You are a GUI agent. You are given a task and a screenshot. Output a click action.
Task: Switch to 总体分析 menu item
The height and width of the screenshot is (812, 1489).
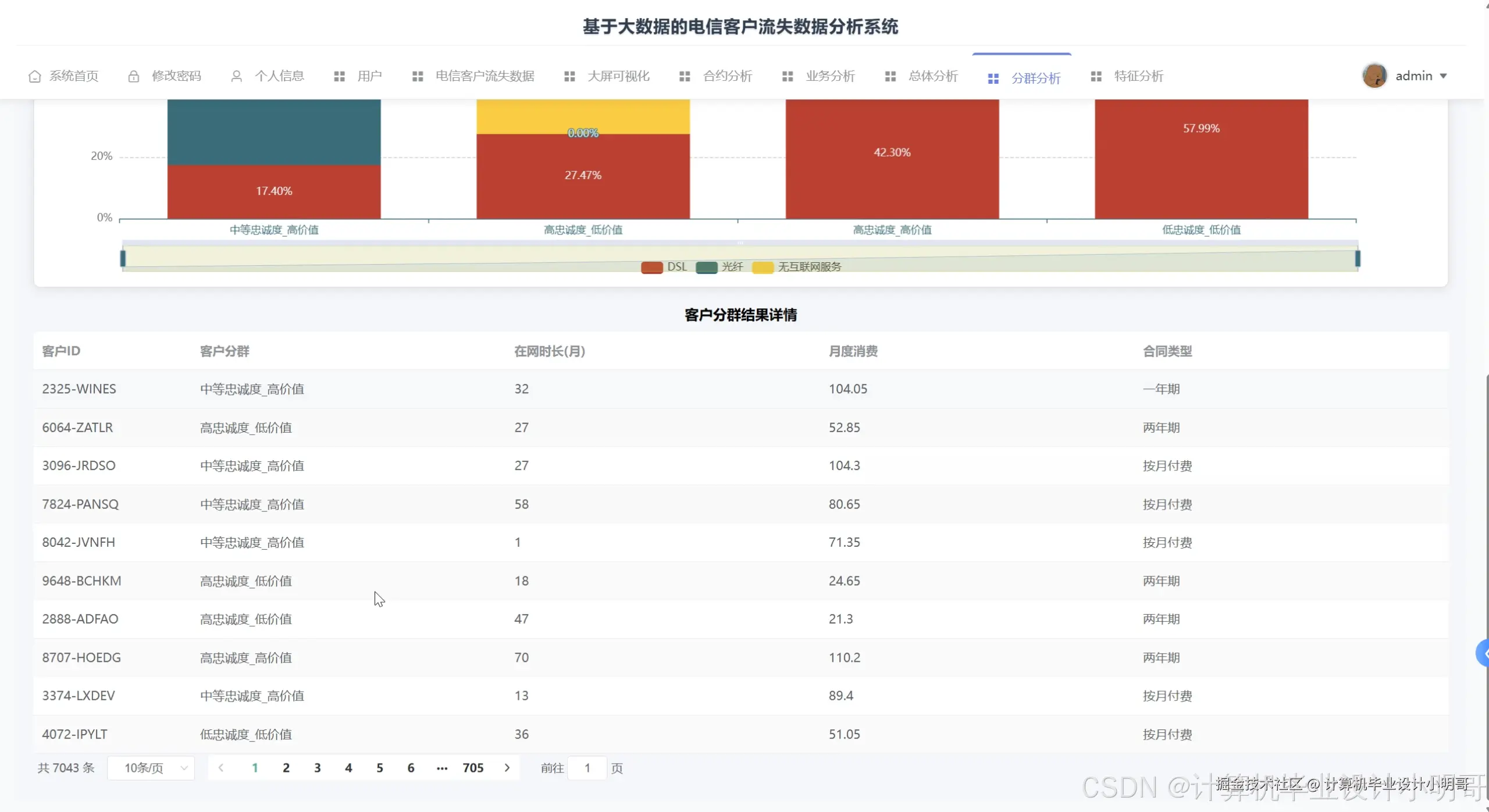click(932, 76)
